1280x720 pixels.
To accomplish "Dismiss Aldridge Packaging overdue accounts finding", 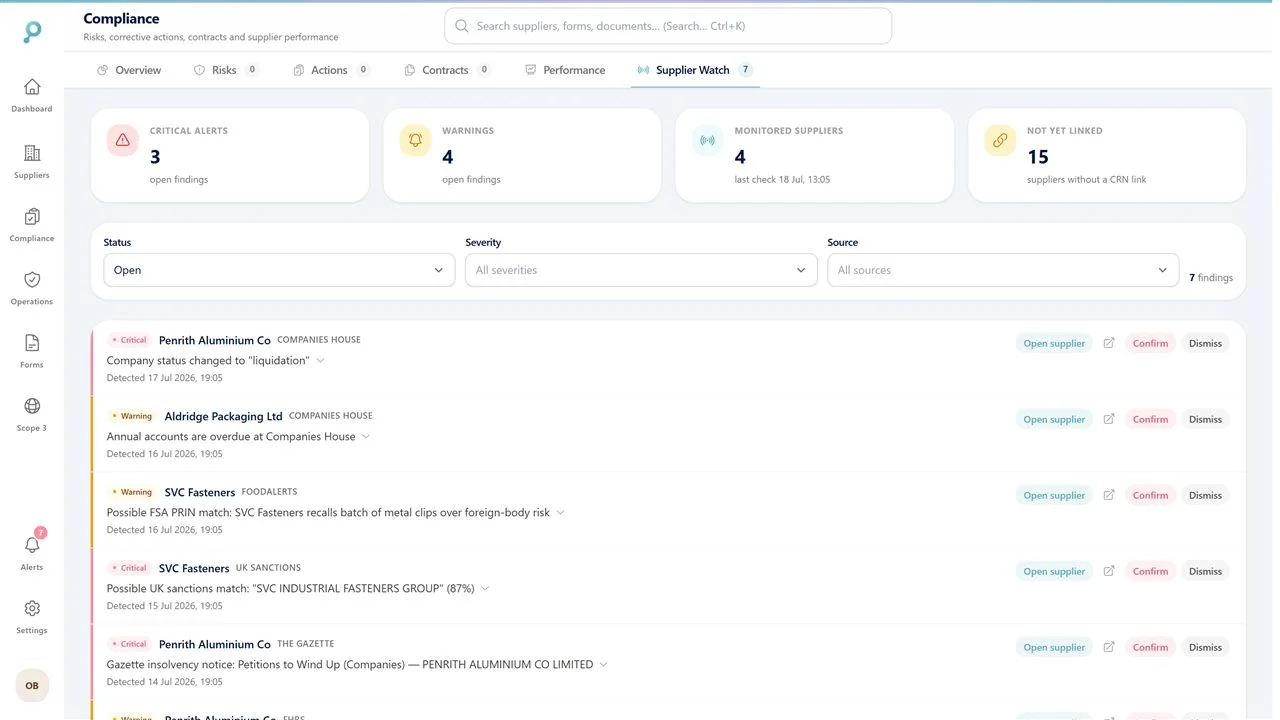I will [1205, 419].
